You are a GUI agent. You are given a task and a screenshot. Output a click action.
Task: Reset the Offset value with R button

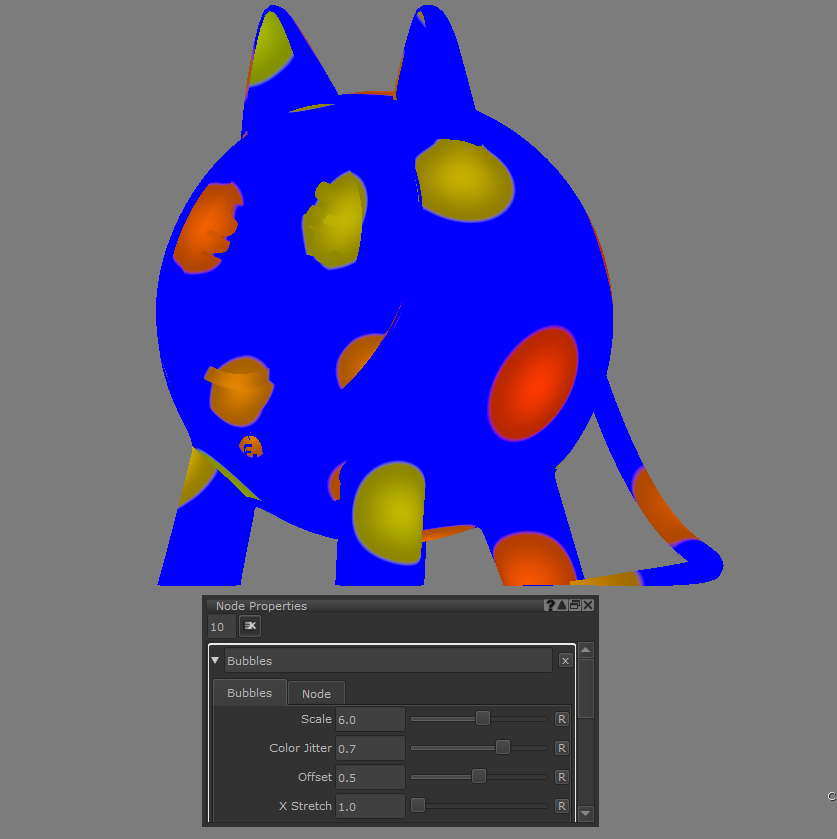point(562,777)
